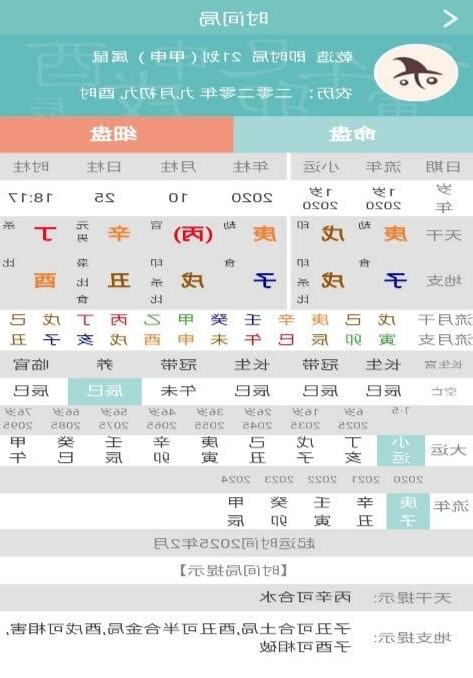Choose the 甲申 month in 流月 rows
This screenshot has height=678, width=473.
click(185, 330)
